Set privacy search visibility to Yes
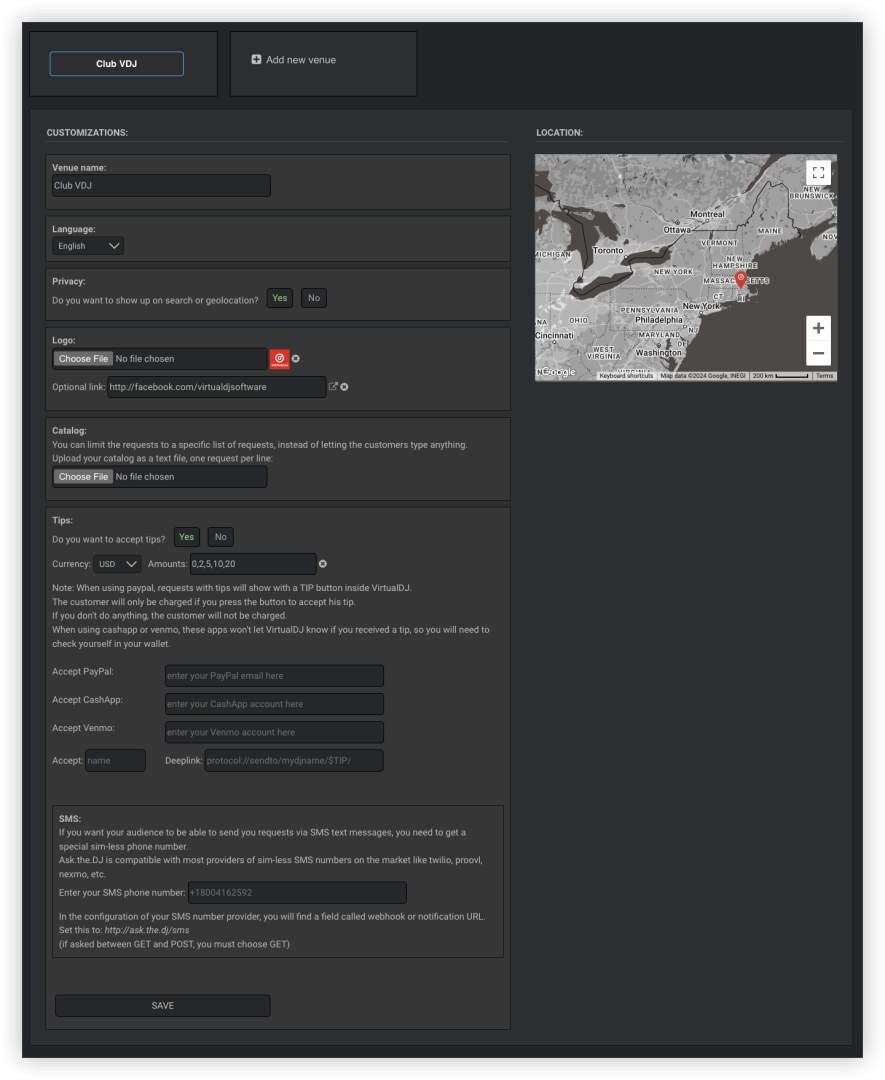 coord(280,298)
